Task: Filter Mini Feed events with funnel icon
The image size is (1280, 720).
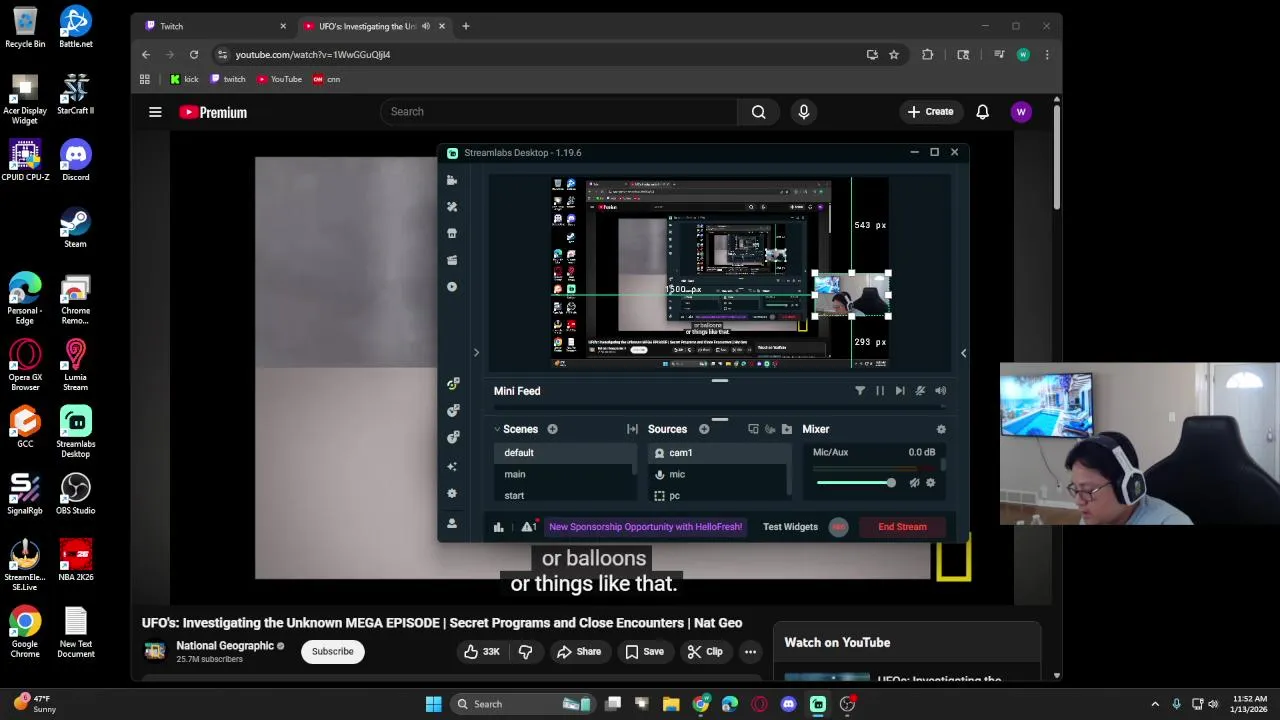Action: [x=860, y=391]
